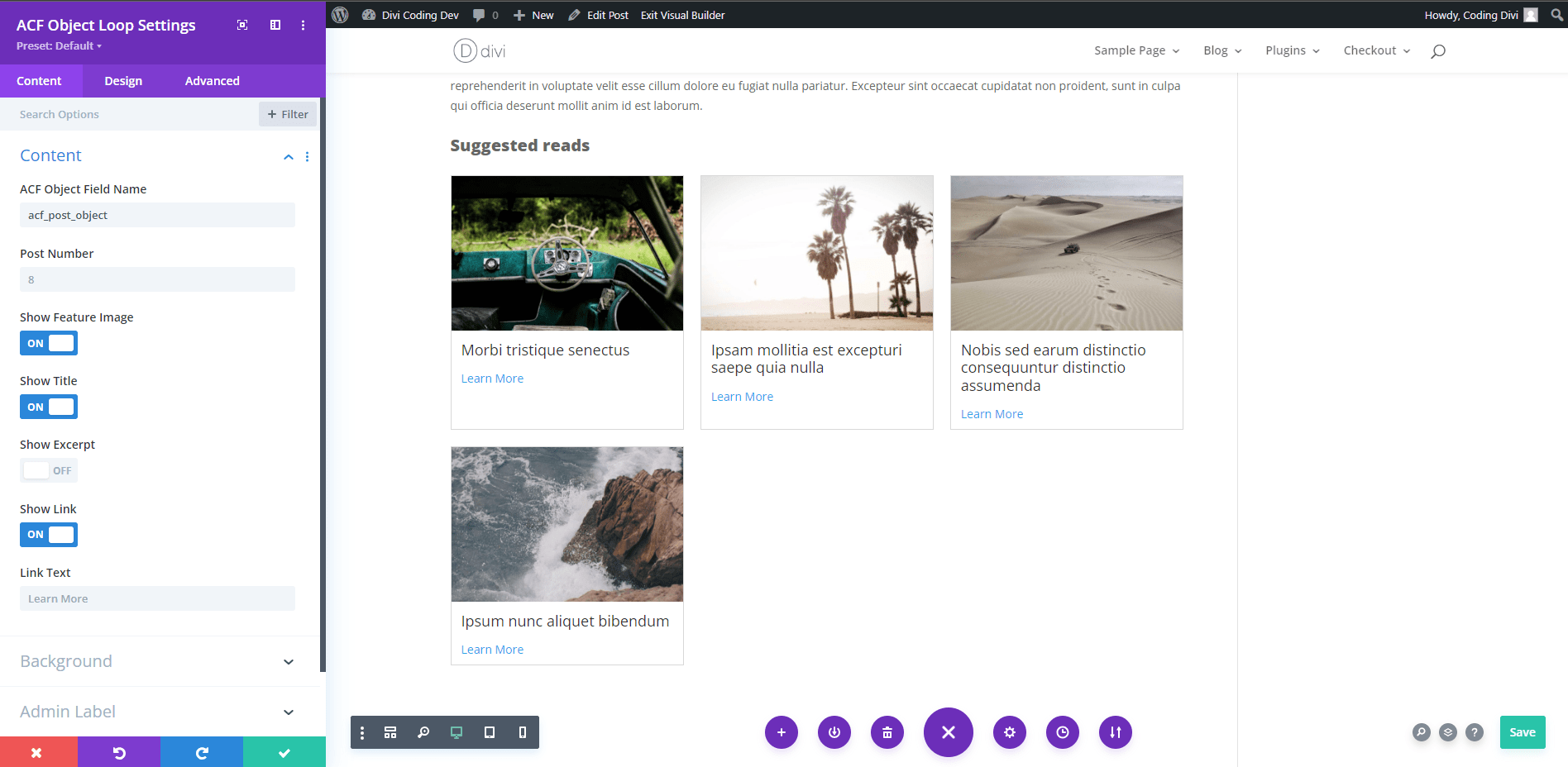
Task: Enable the Show Excerpt toggle
Action: (49, 470)
